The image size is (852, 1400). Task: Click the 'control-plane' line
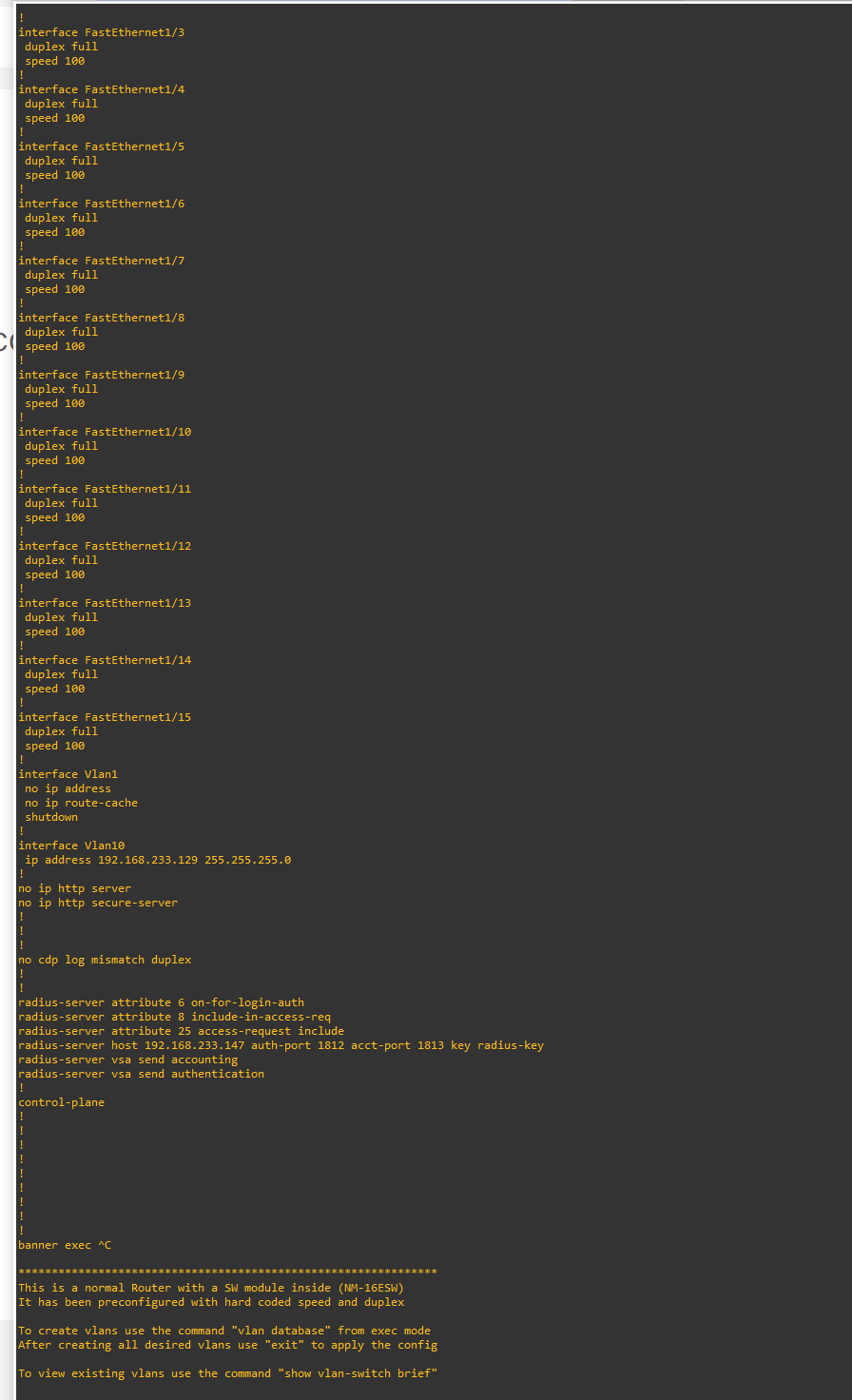click(x=62, y=1102)
